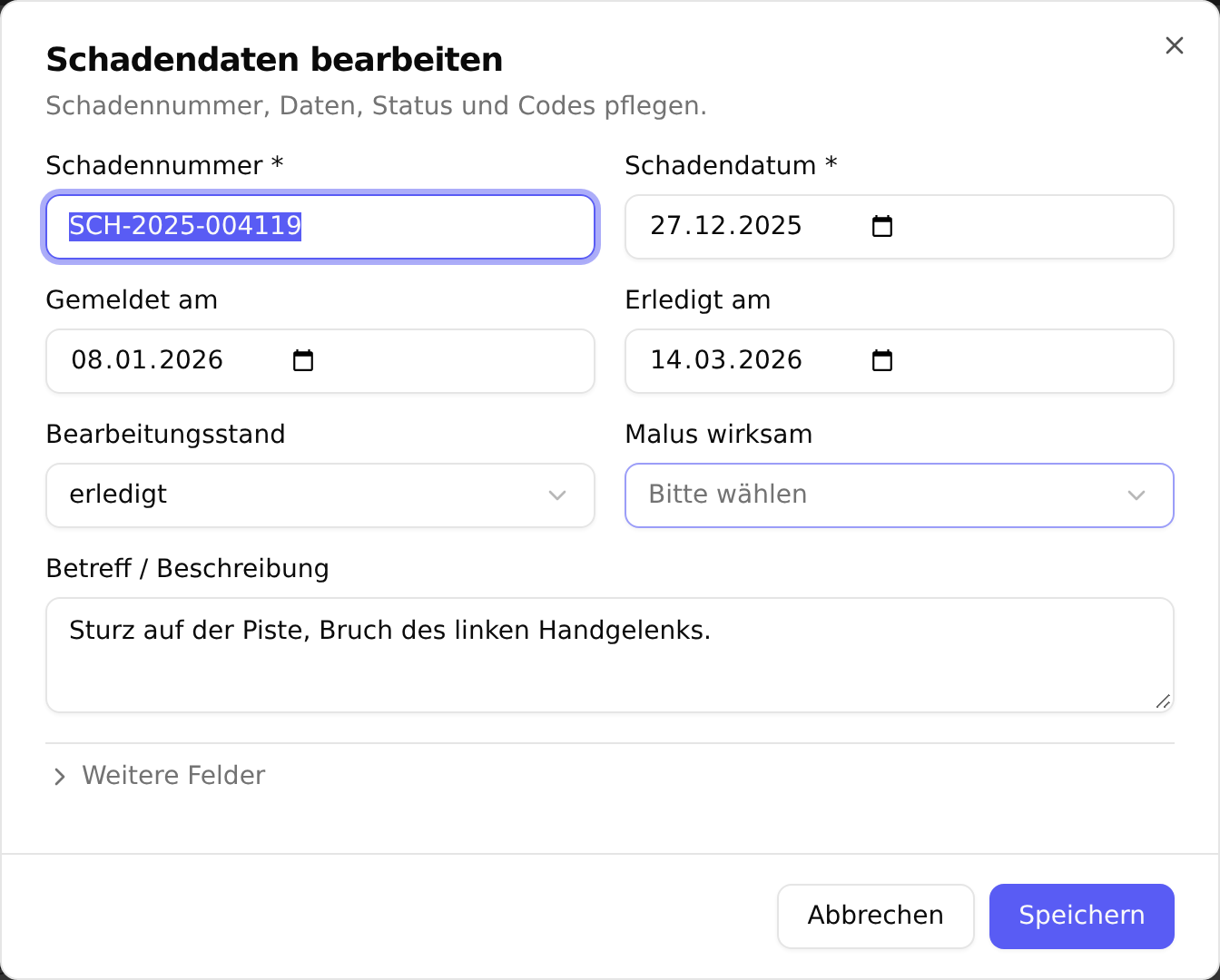Click the Erledigt am label
This screenshot has width=1220, height=980.
pos(698,300)
